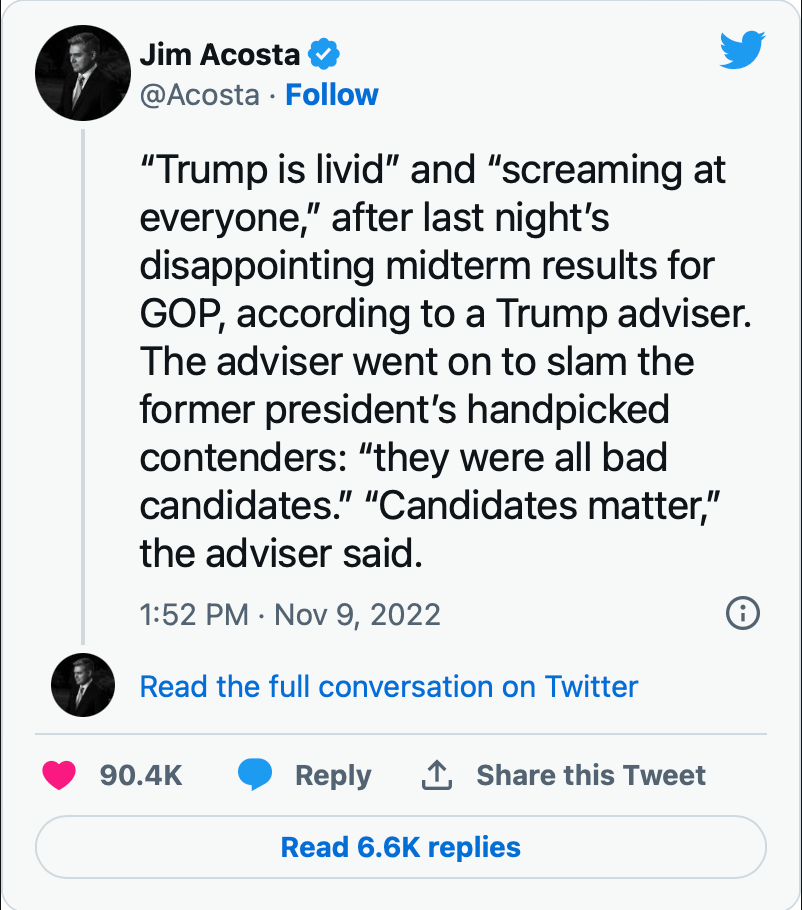Image resolution: width=802 pixels, height=910 pixels.
Task: Like the tweet with heart icon
Action: click(x=60, y=775)
